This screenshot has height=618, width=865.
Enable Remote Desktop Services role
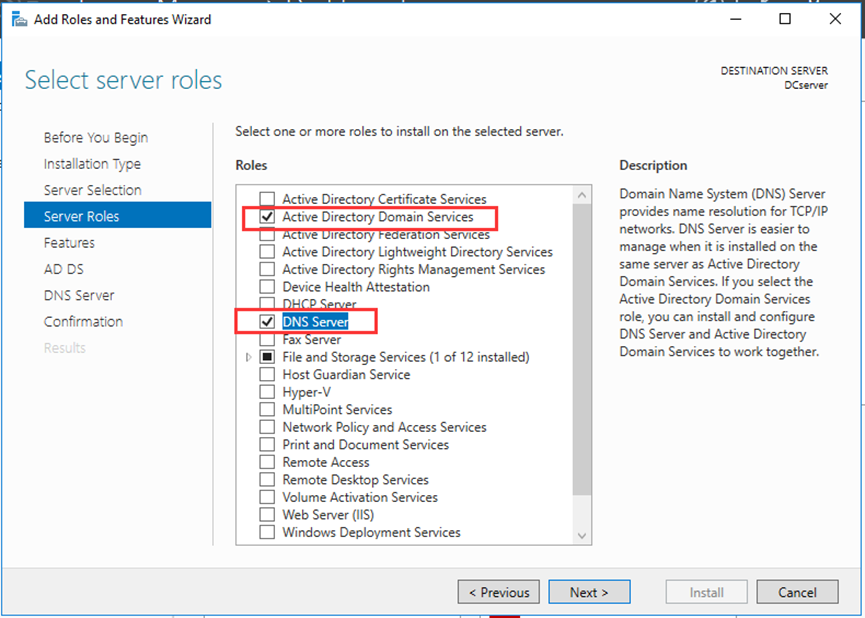266,479
